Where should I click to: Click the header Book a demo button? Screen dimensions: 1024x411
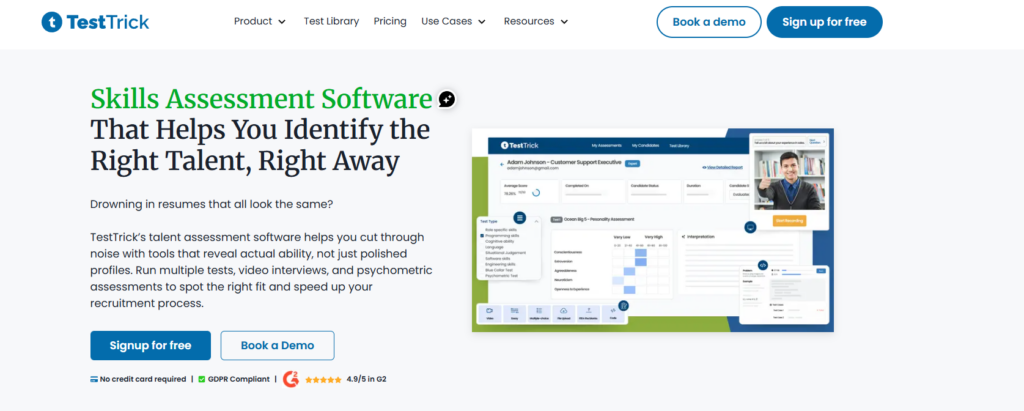click(709, 22)
